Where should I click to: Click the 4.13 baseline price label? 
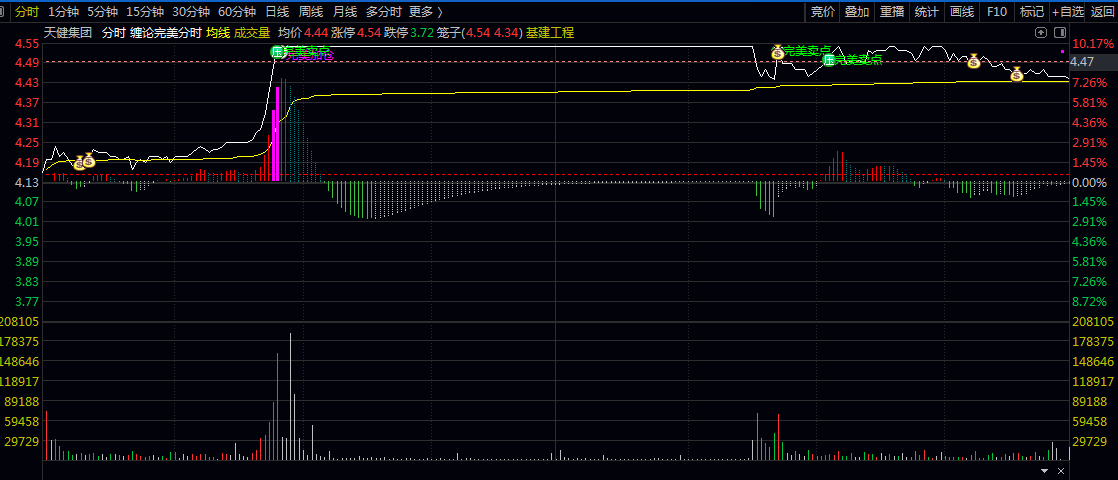27,183
